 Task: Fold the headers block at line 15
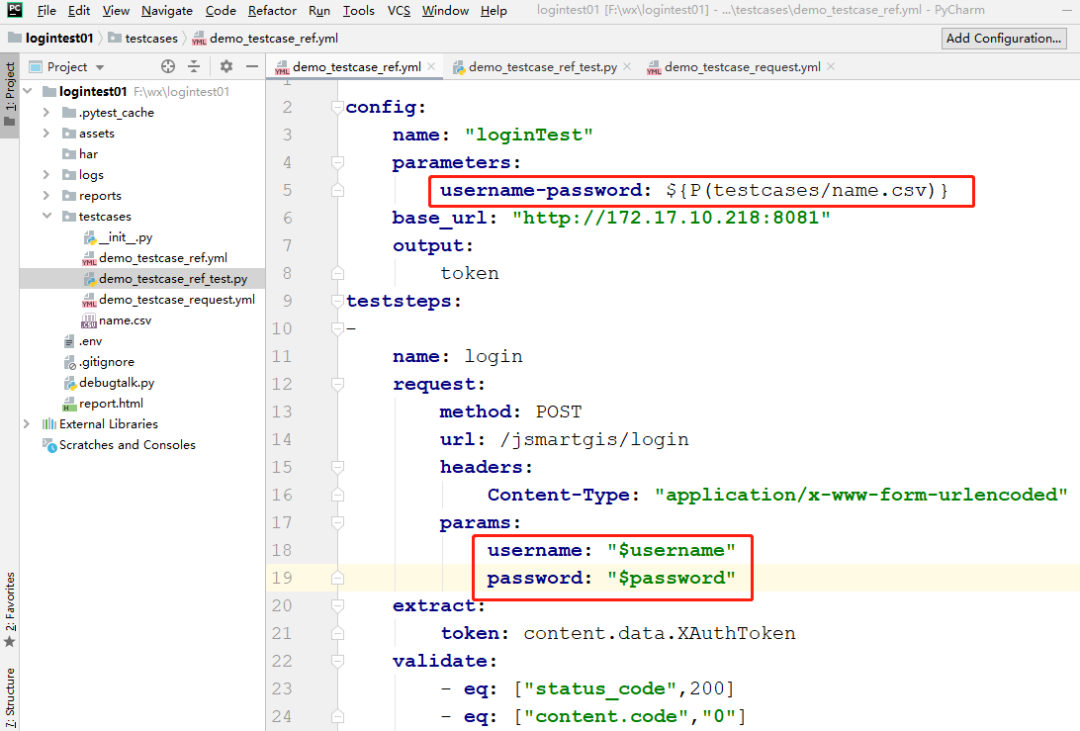337,467
